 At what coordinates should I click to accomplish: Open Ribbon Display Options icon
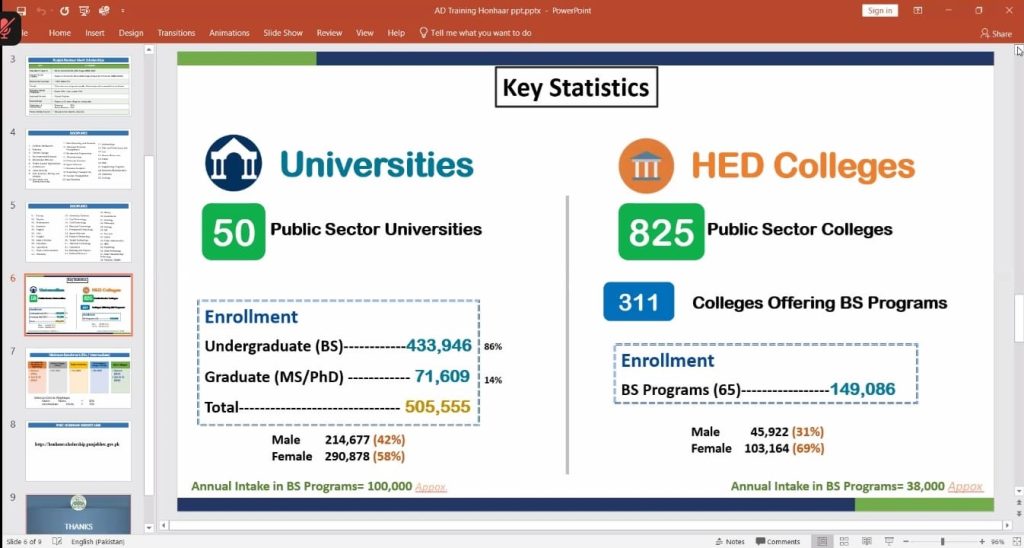(918, 10)
